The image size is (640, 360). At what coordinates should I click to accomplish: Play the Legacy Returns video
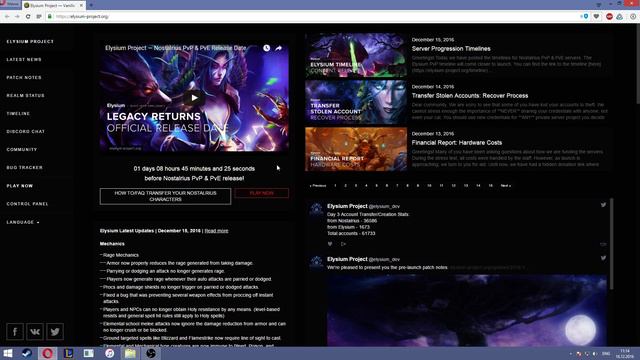pyautogui.click(x=194, y=98)
